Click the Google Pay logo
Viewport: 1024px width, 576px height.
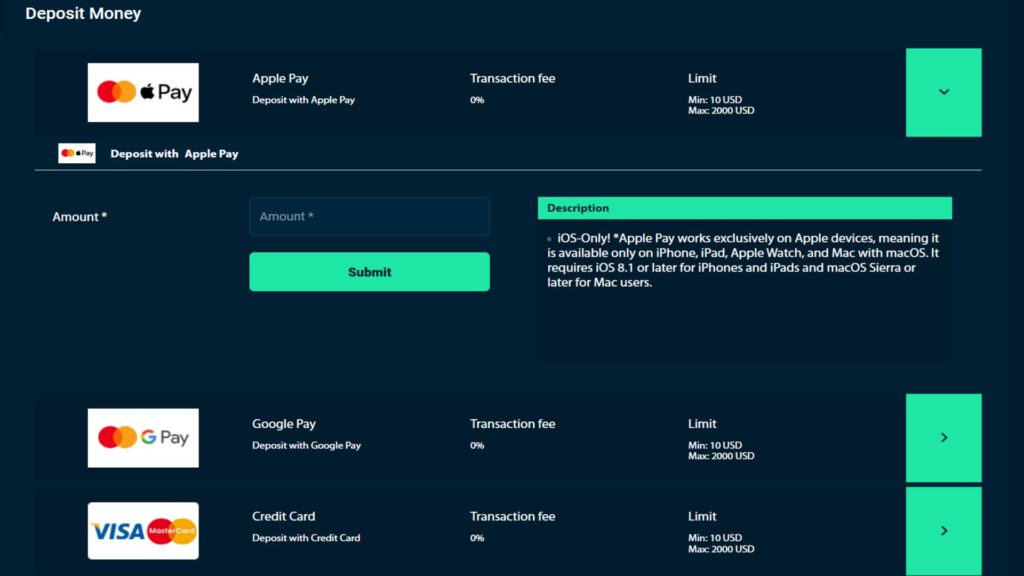click(143, 438)
